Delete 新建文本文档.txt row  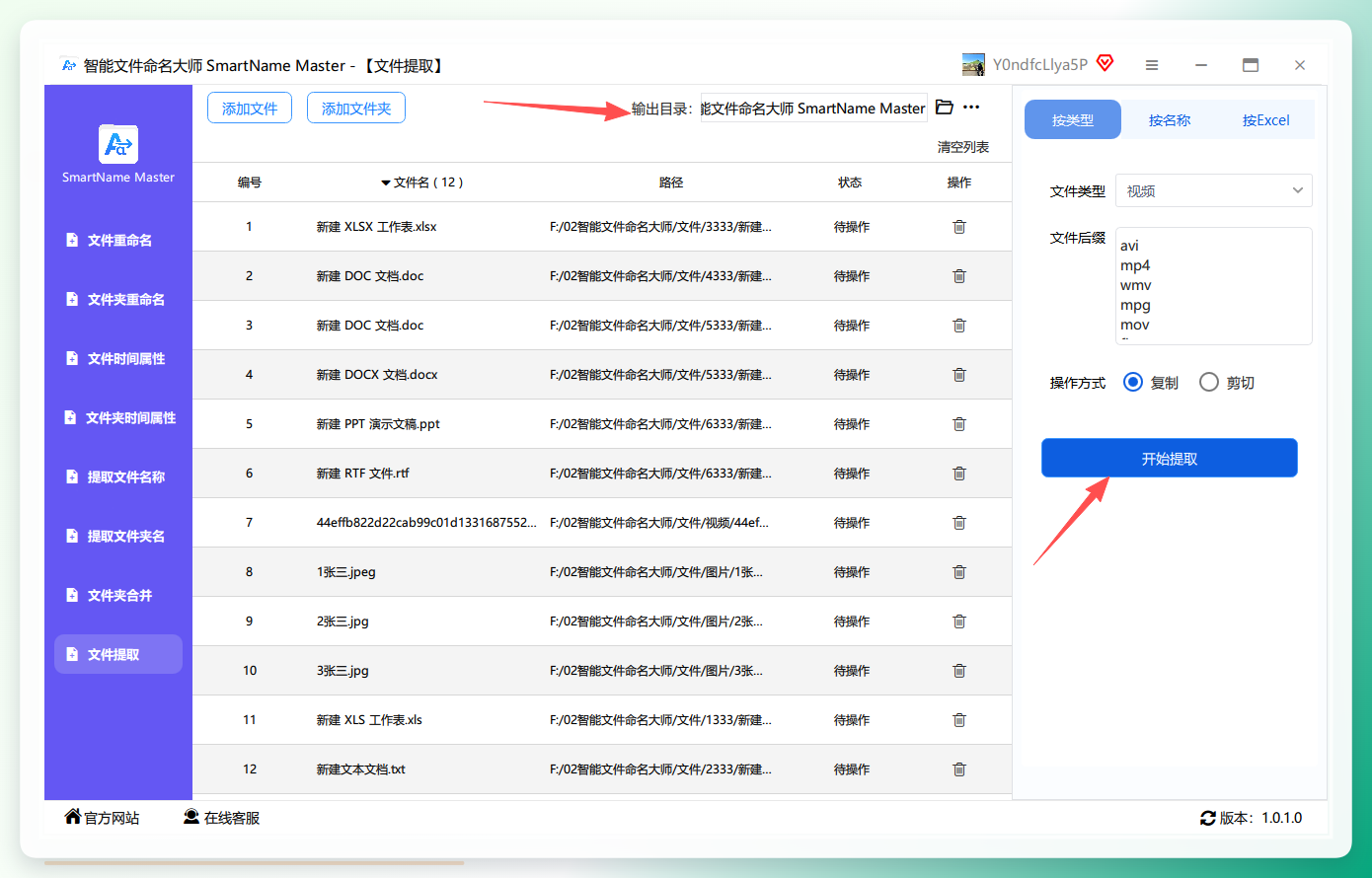click(x=959, y=769)
